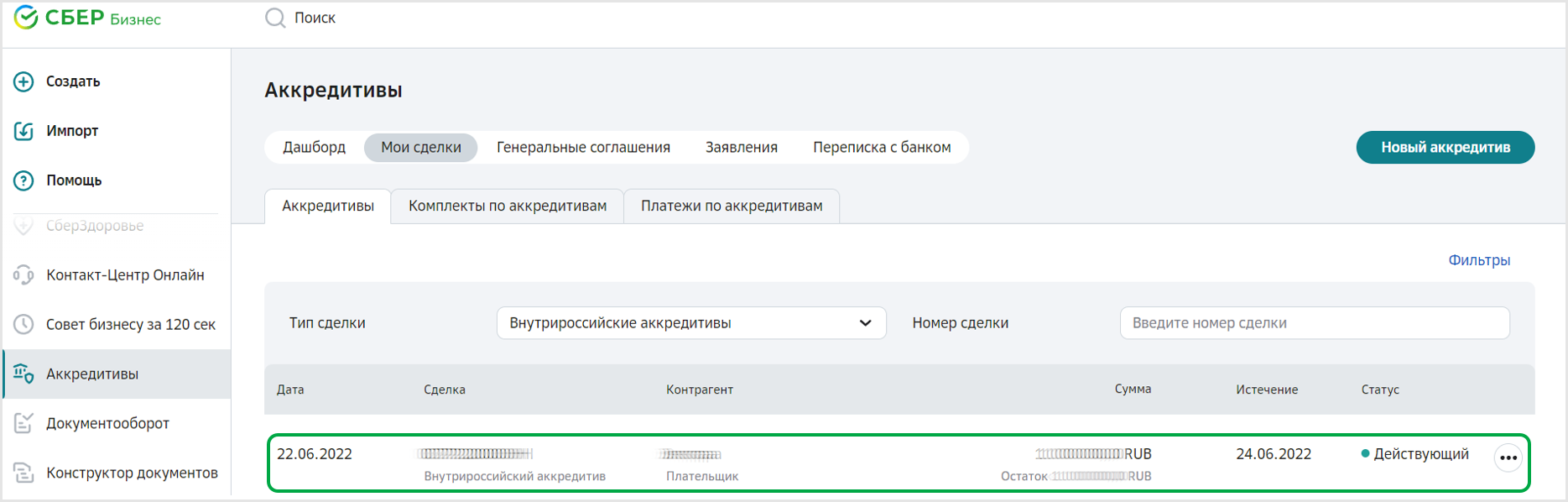Click the Остаток amount in deal row
The width and height of the screenshot is (1568, 502).
point(1076,476)
